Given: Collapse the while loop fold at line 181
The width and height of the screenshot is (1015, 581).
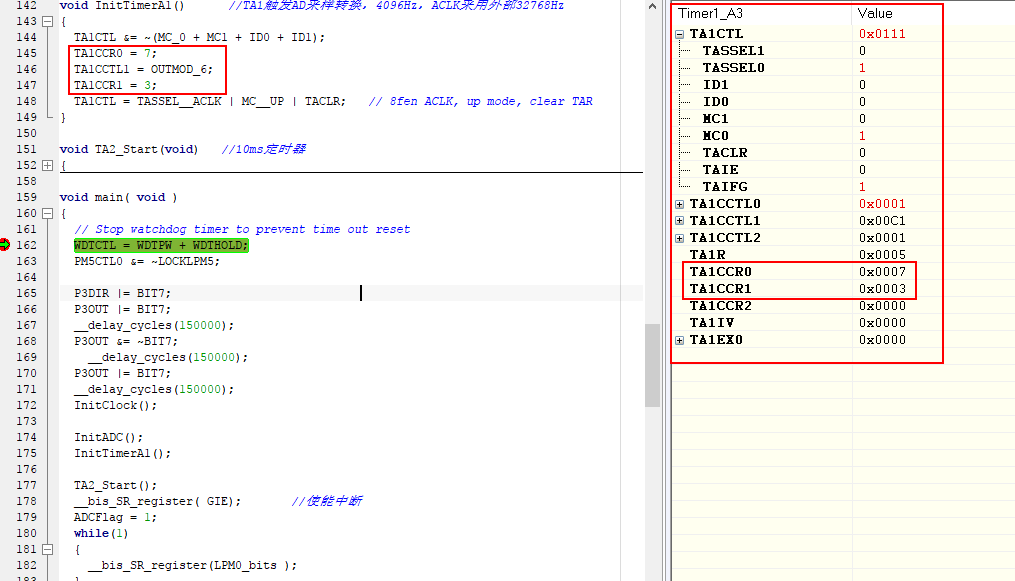Looking at the screenshot, I should 47,549.
